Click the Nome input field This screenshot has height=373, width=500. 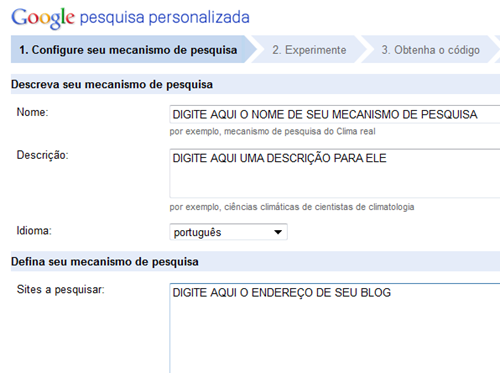(x=335, y=114)
